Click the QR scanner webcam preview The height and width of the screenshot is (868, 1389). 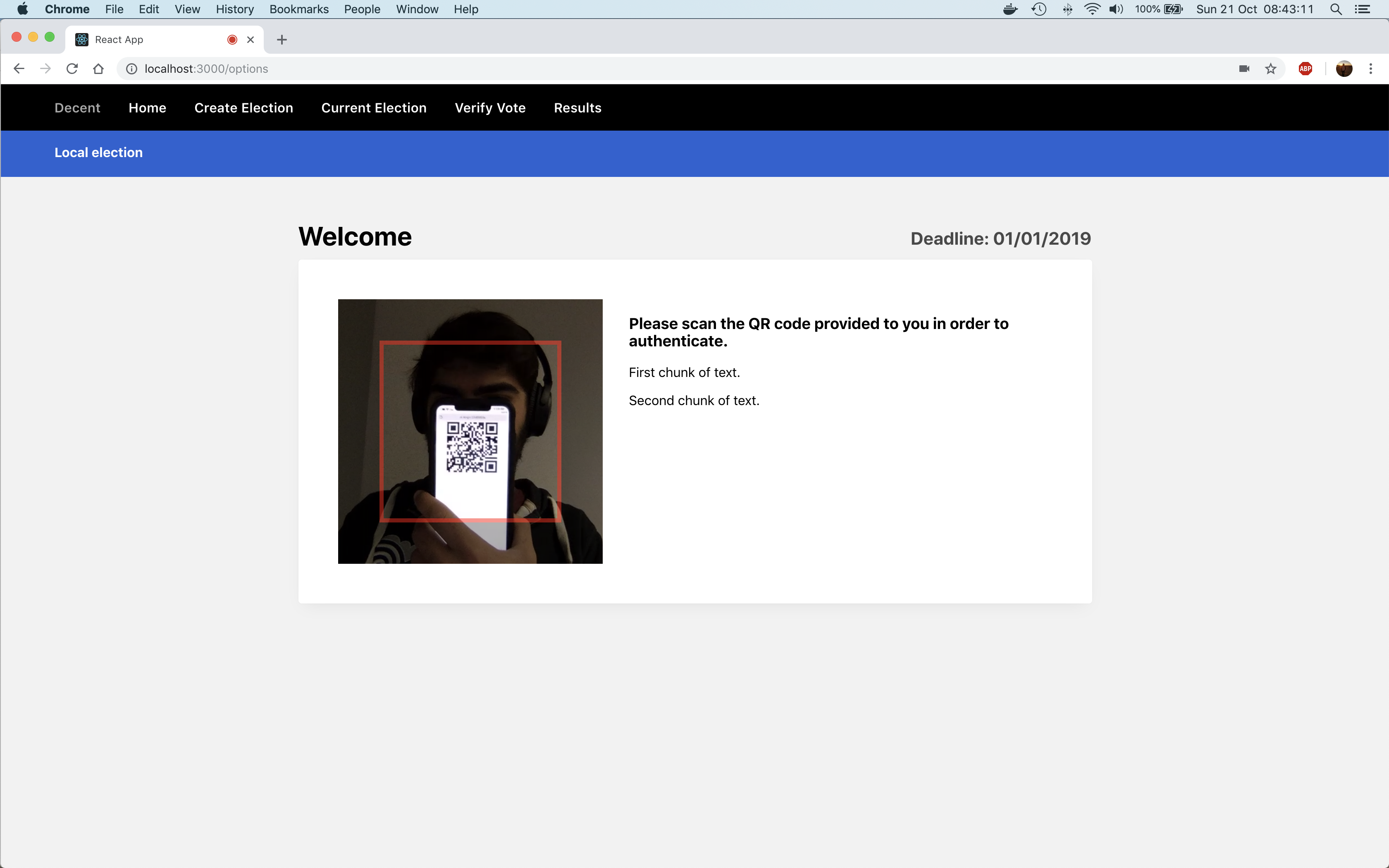[470, 431]
